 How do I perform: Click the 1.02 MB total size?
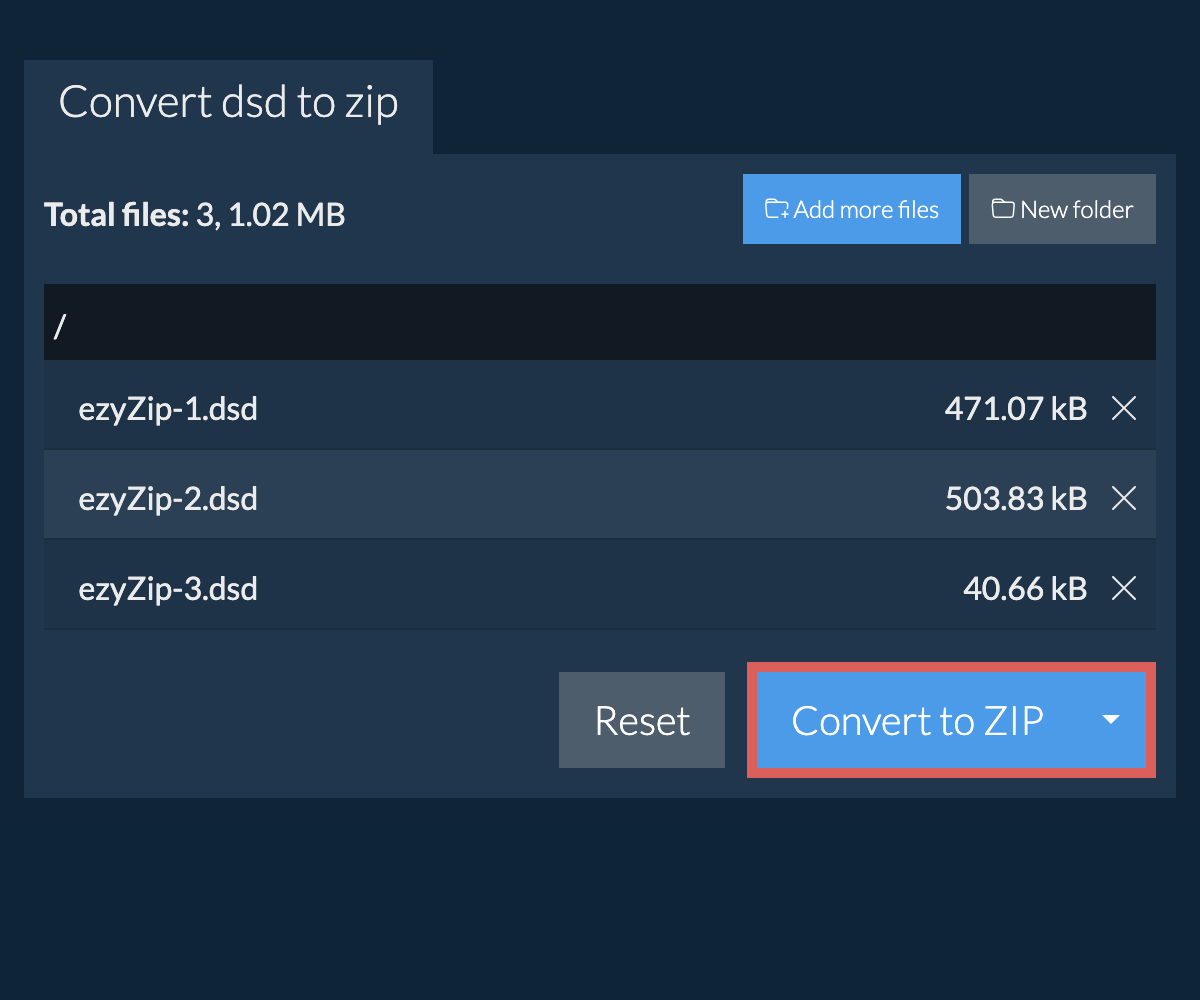coord(287,214)
